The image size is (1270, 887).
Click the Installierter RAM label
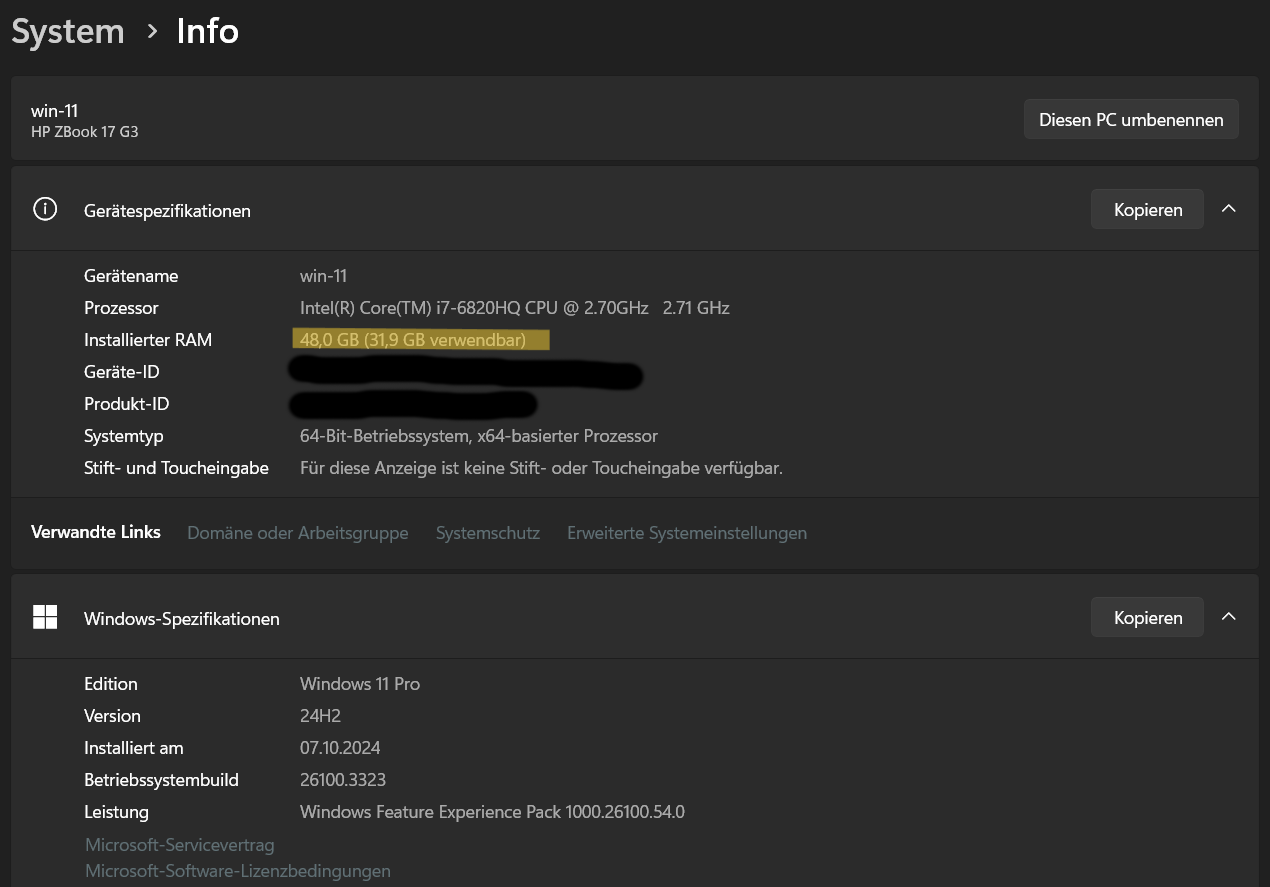tap(148, 339)
